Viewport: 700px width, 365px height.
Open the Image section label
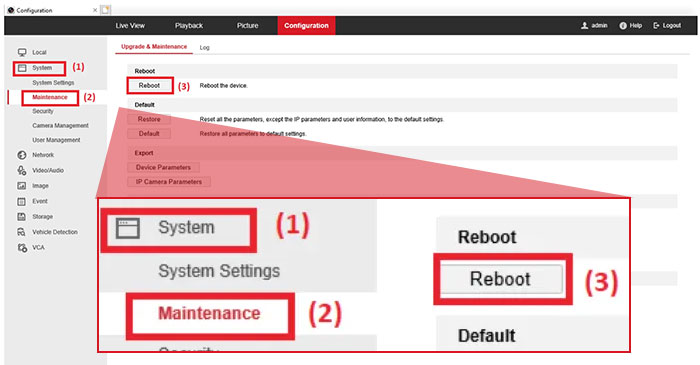tap(40, 186)
